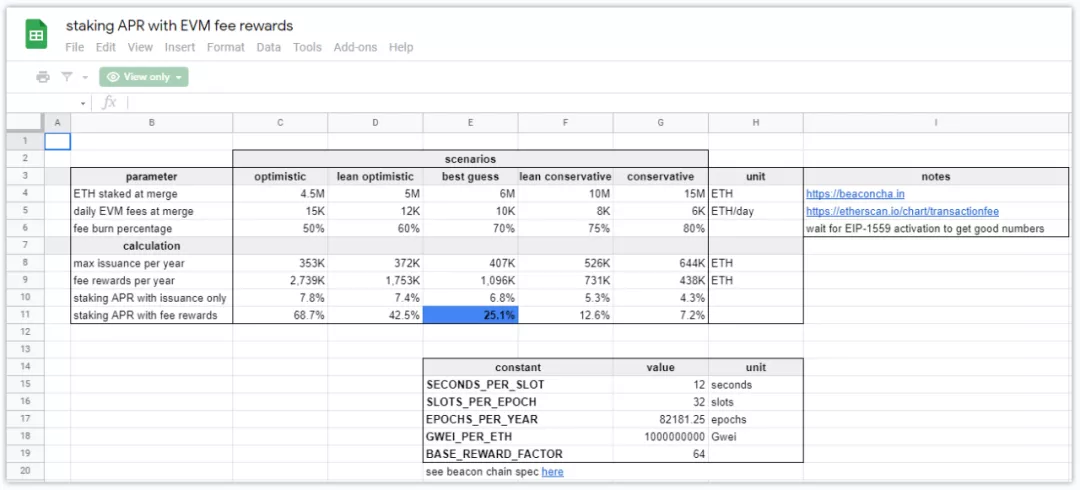This screenshot has height=490, width=1080.
Task: Open the filter views dropdown arrow
Action: (85, 77)
